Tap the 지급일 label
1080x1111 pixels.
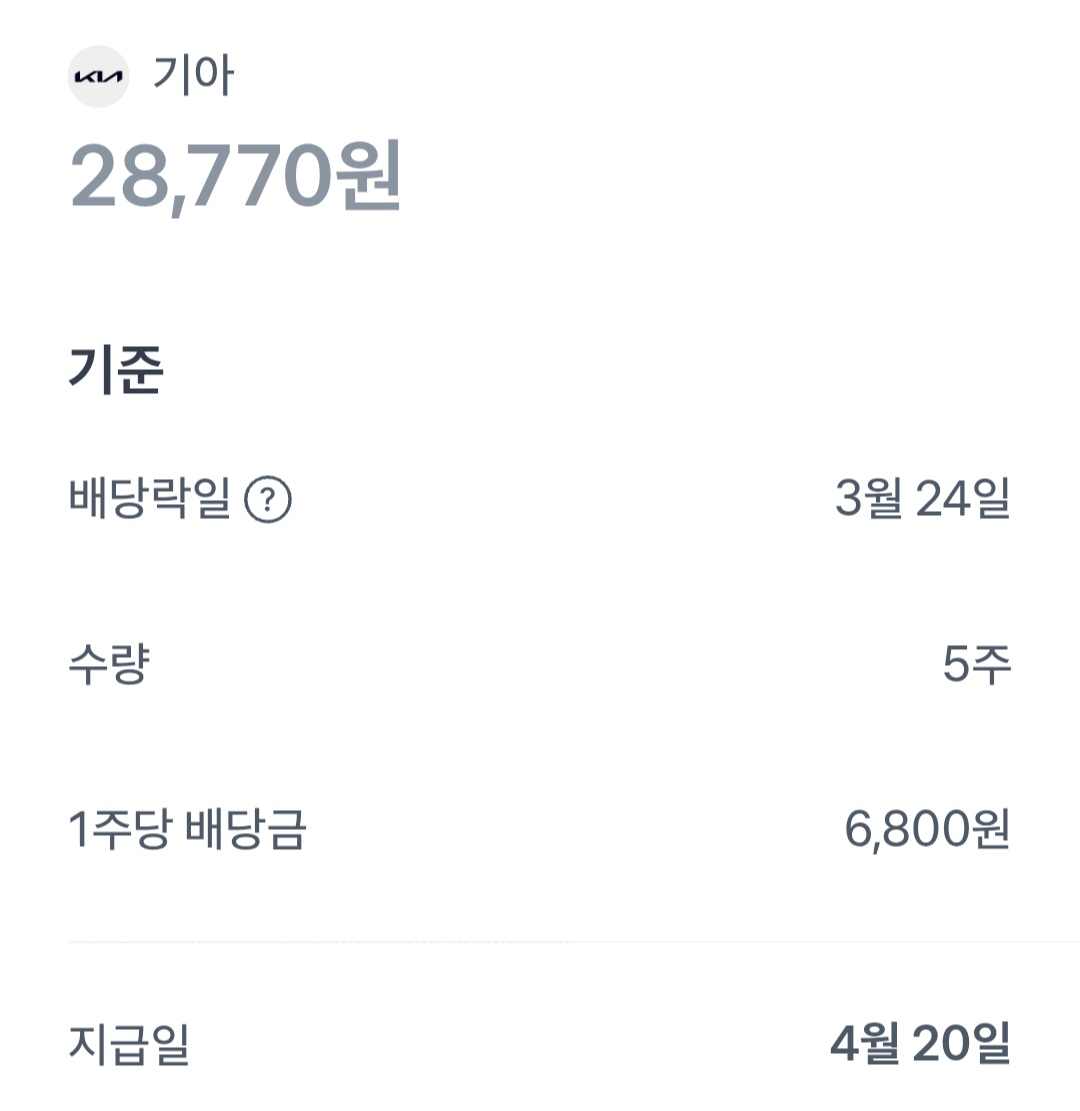(129, 1044)
